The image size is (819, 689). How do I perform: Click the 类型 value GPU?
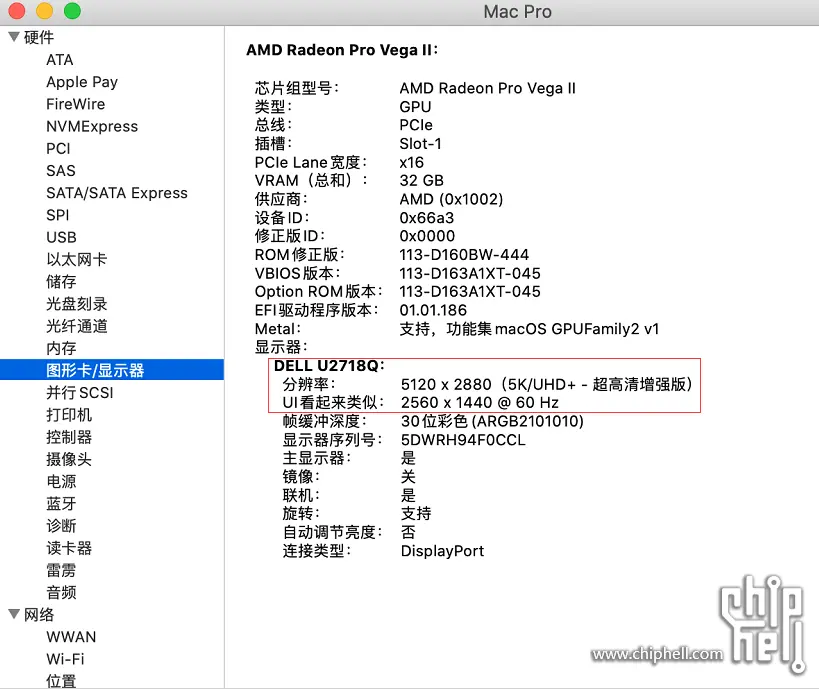pyautogui.click(x=415, y=107)
